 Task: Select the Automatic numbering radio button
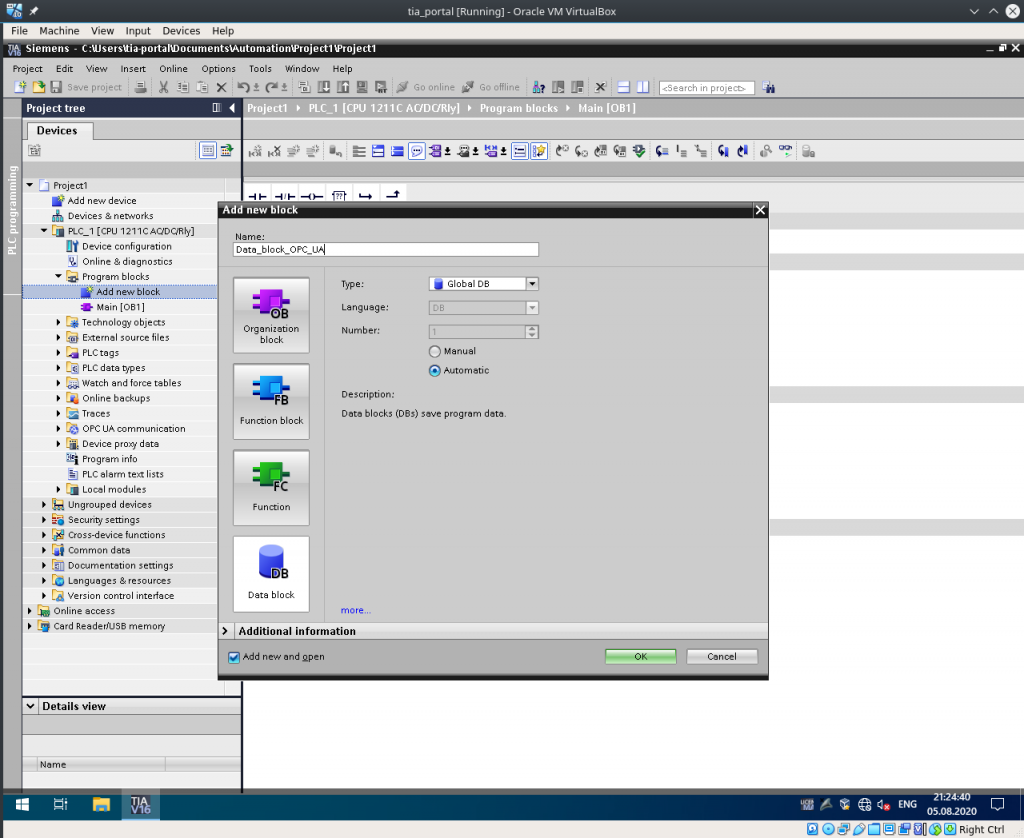pos(434,370)
